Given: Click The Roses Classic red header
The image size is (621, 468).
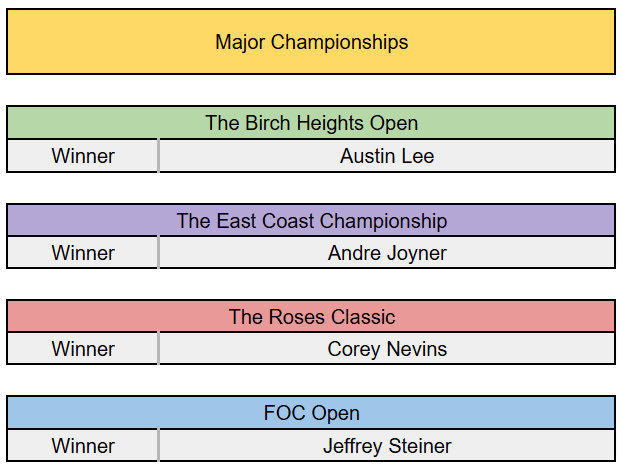Looking at the screenshot, I should click(x=311, y=316).
